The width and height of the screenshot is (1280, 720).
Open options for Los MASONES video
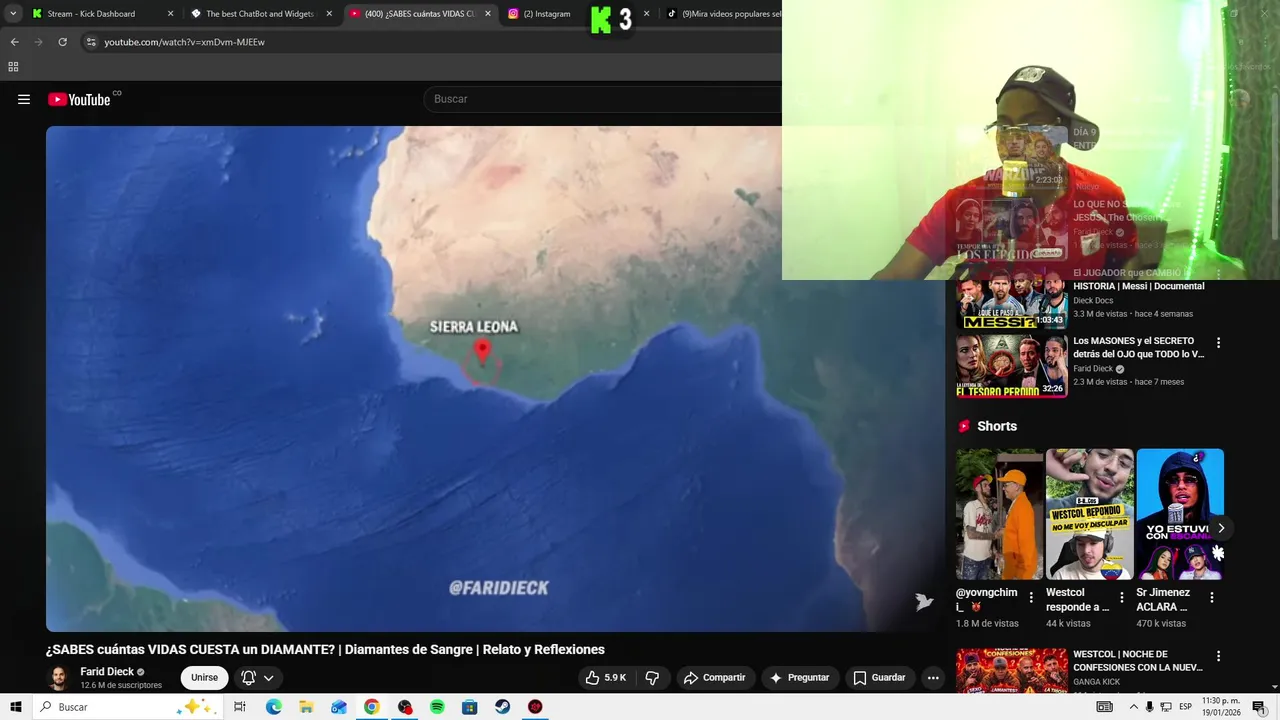coord(1218,343)
